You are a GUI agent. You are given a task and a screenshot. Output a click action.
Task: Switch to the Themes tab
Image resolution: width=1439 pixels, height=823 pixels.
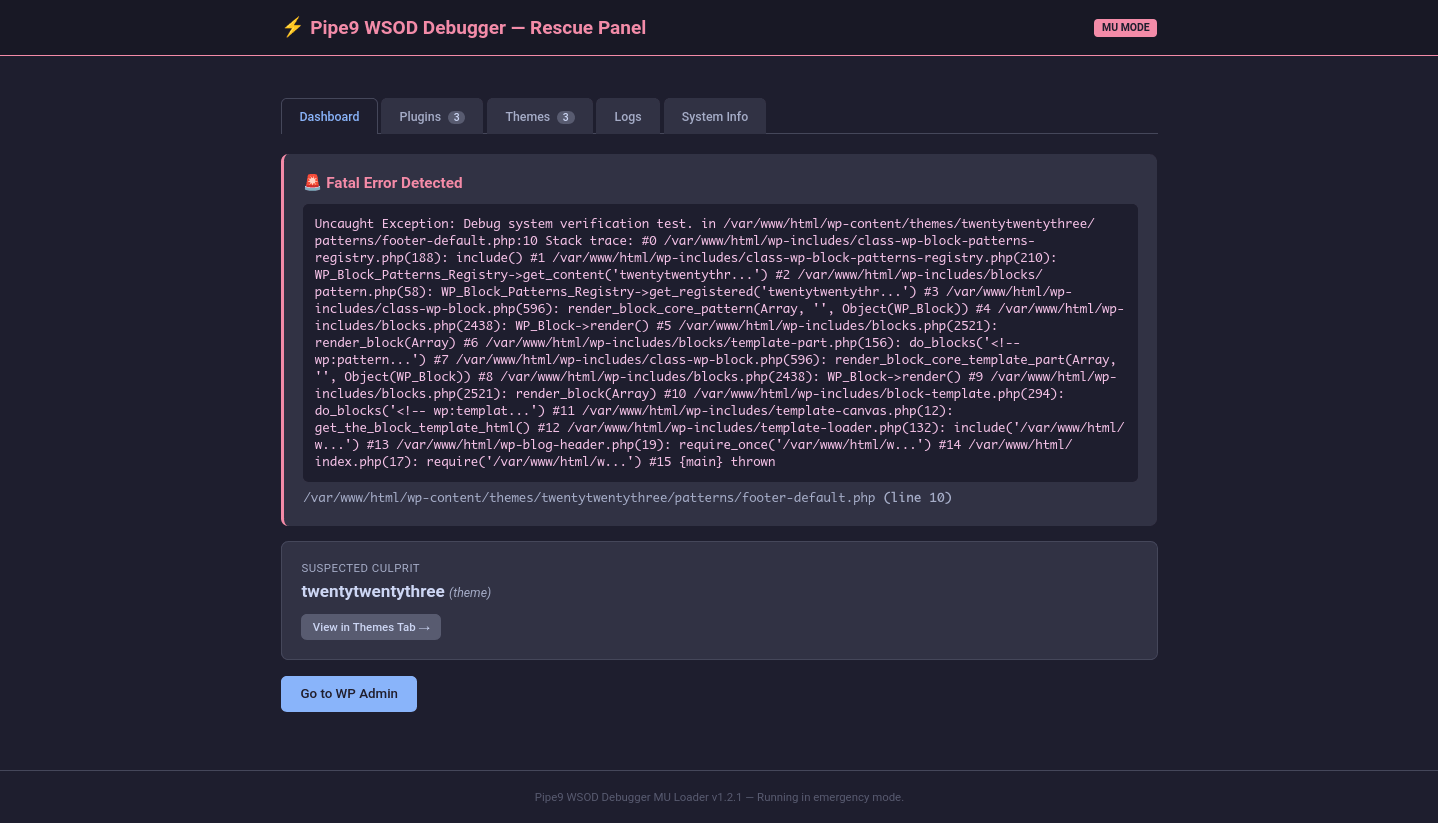540,116
